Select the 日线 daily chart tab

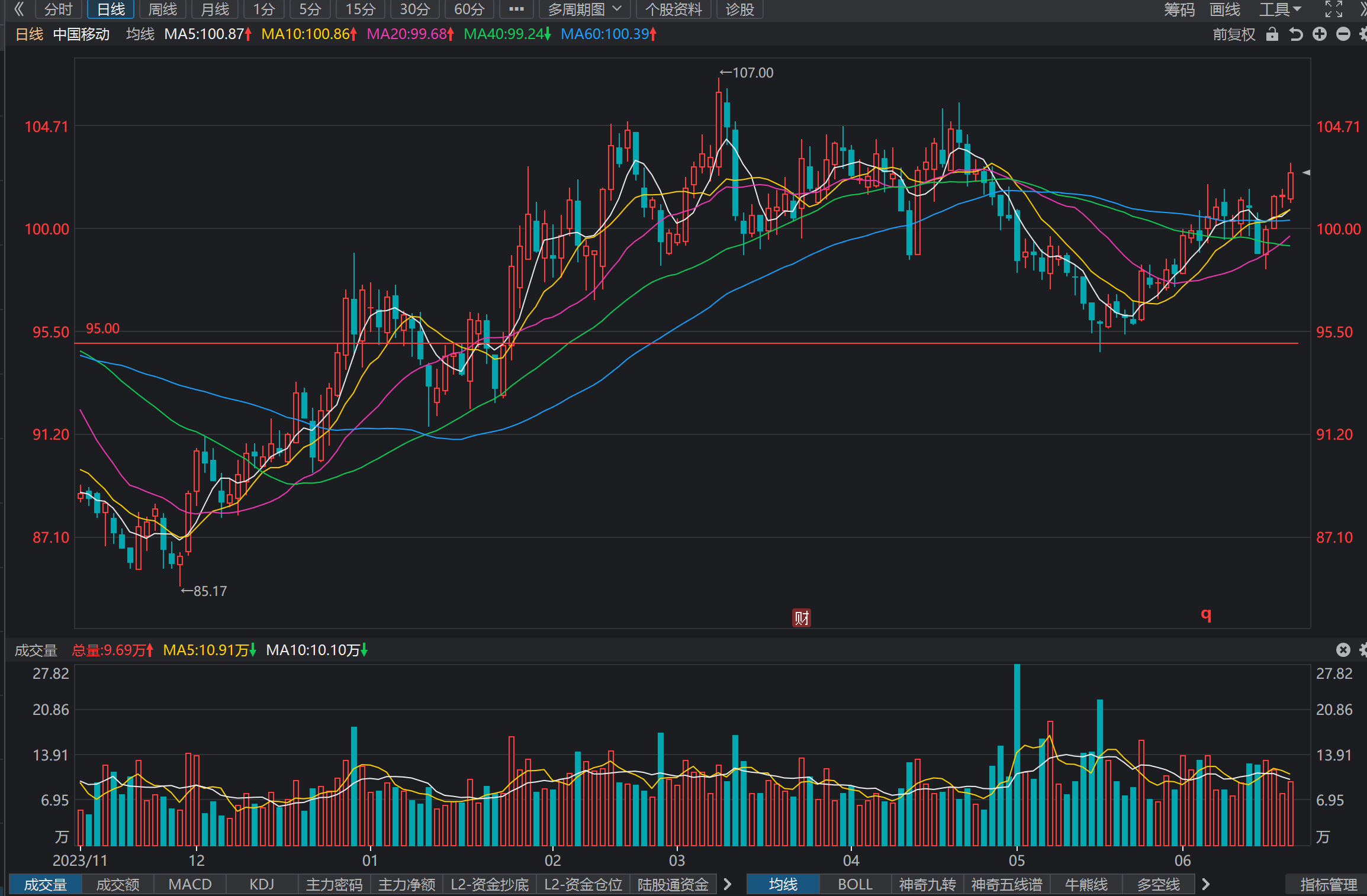pyautogui.click(x=111, y=9)
